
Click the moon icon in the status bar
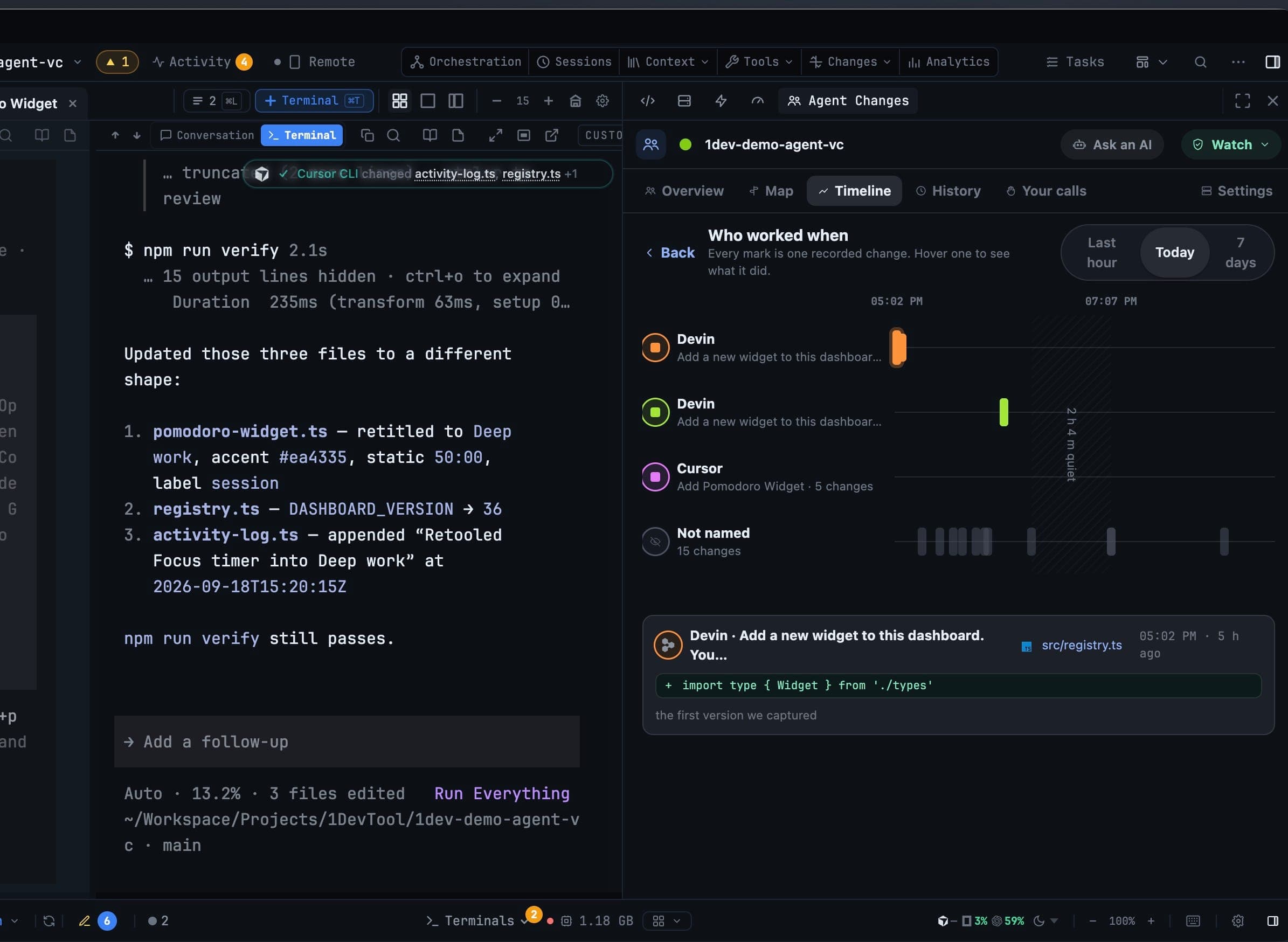1039,921
